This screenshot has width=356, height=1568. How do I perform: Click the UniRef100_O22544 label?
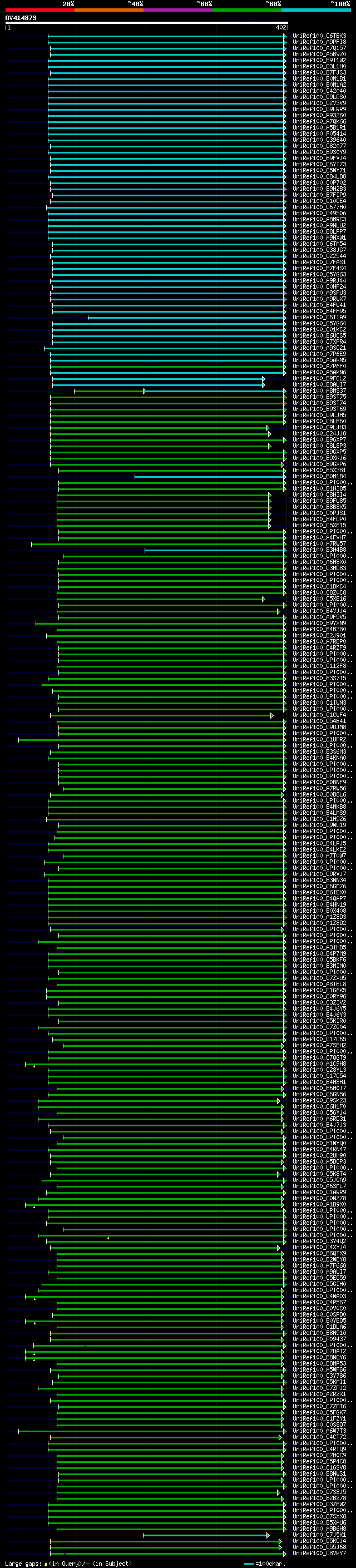pyautogui.click(x=319, y=256)
